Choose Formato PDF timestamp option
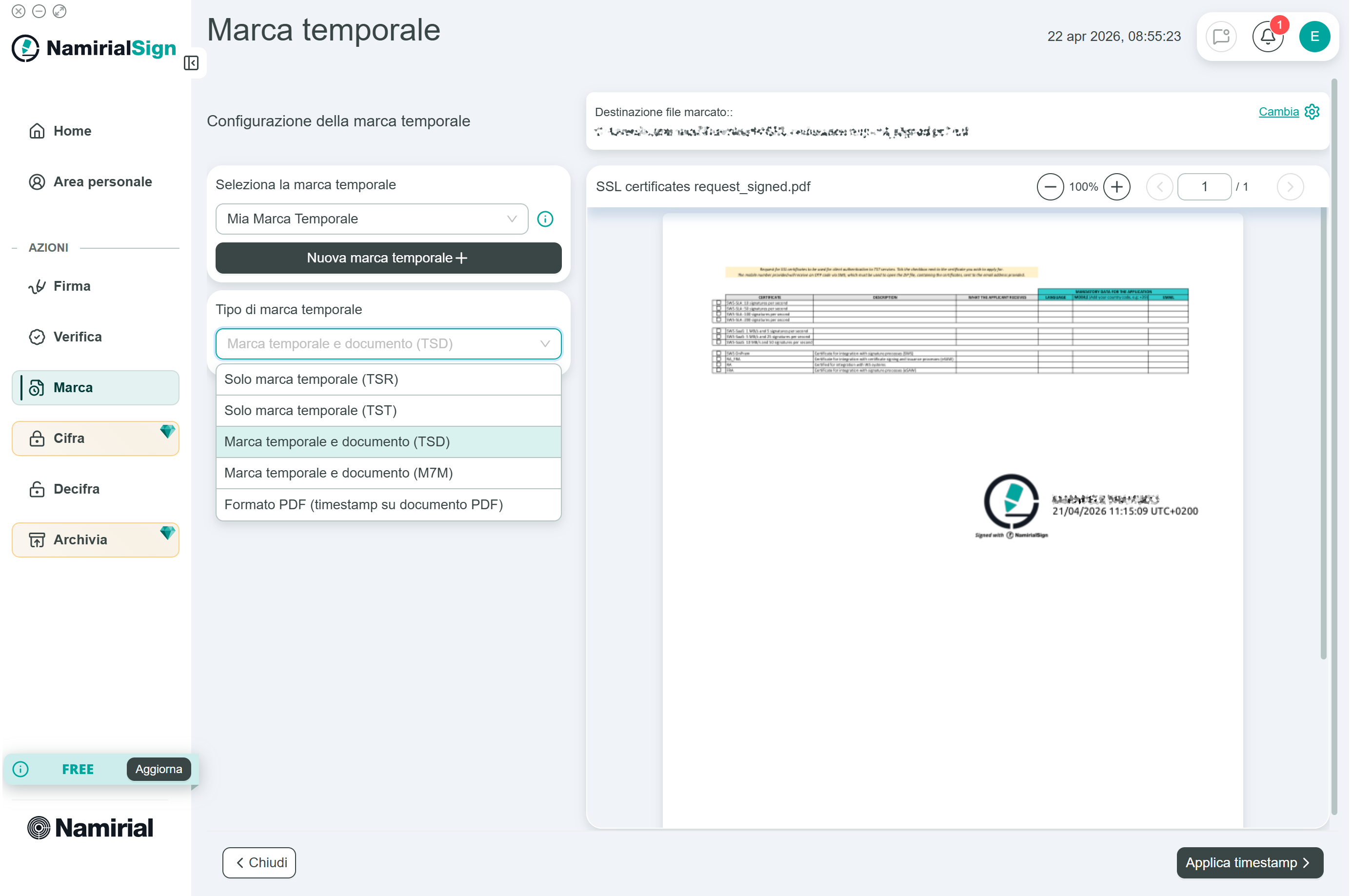1352x896 pixels. (388, 504)
